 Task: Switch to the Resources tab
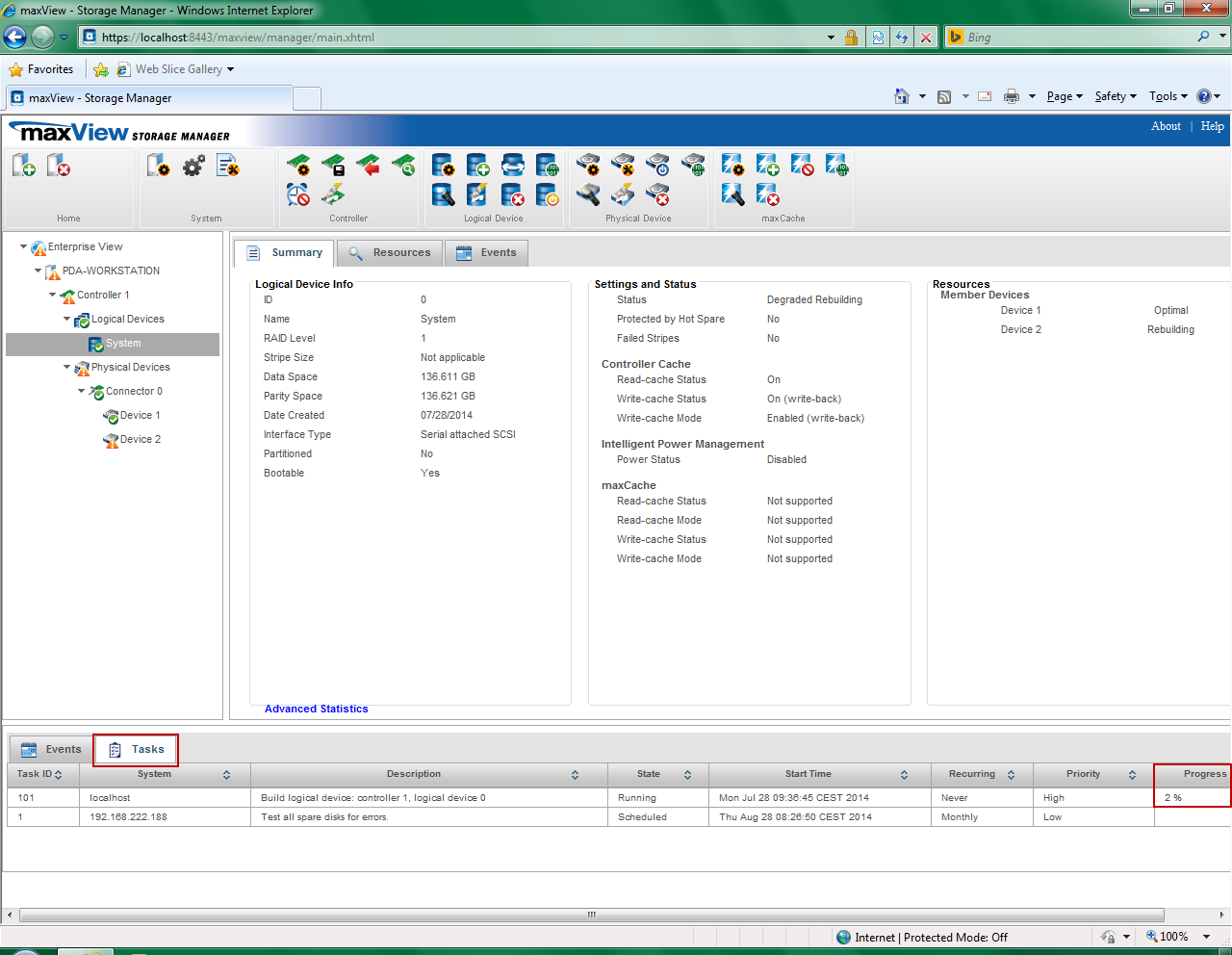391,253
